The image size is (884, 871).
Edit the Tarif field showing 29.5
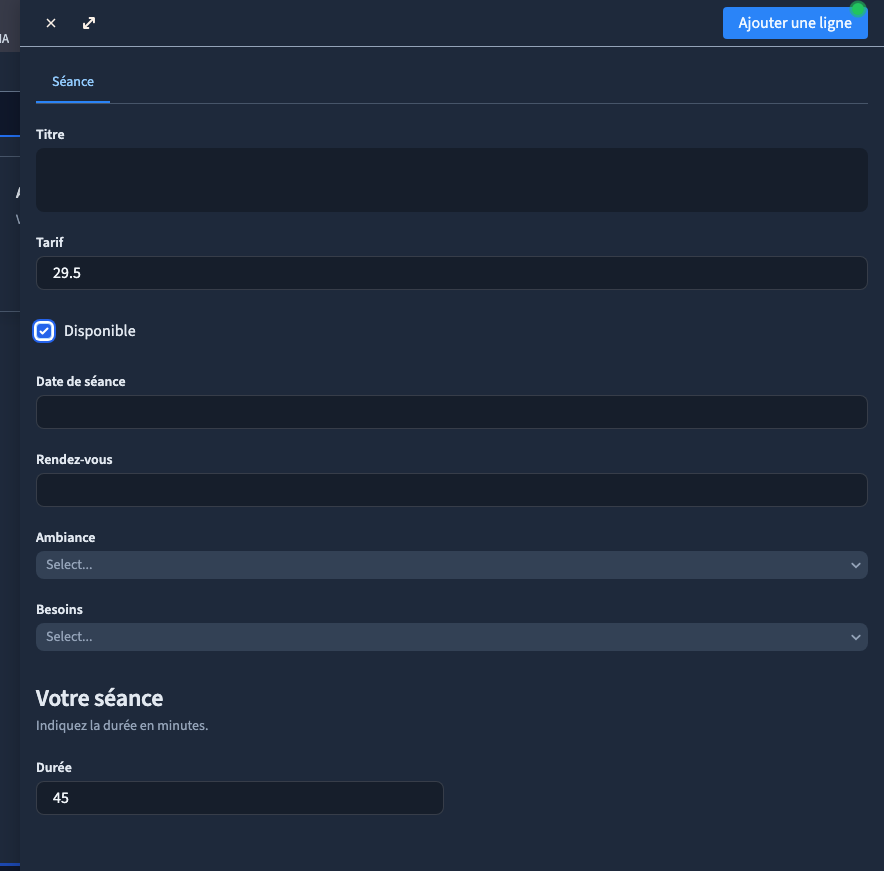(x=452, y=273)
